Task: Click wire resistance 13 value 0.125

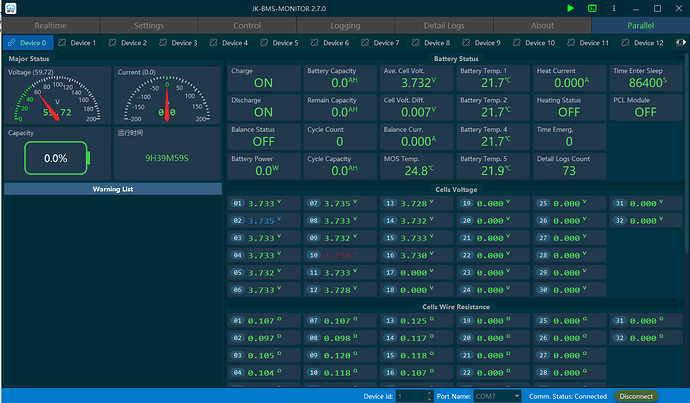Action: 417,321
